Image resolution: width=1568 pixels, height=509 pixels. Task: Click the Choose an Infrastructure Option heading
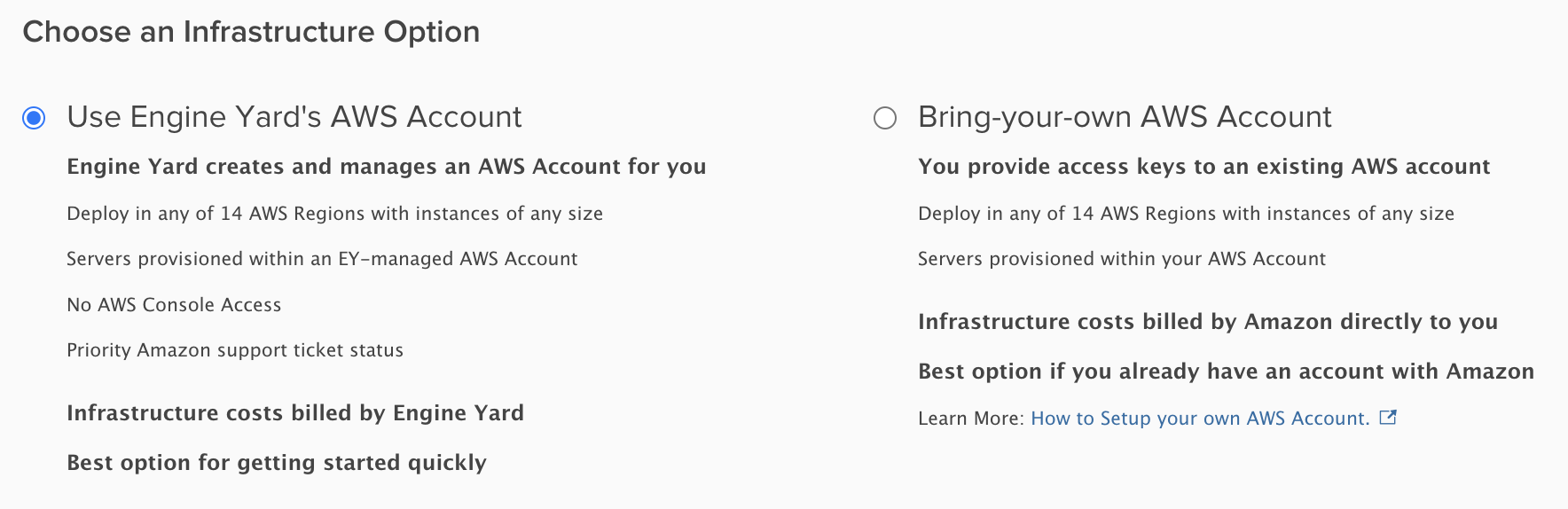point(251,32)
